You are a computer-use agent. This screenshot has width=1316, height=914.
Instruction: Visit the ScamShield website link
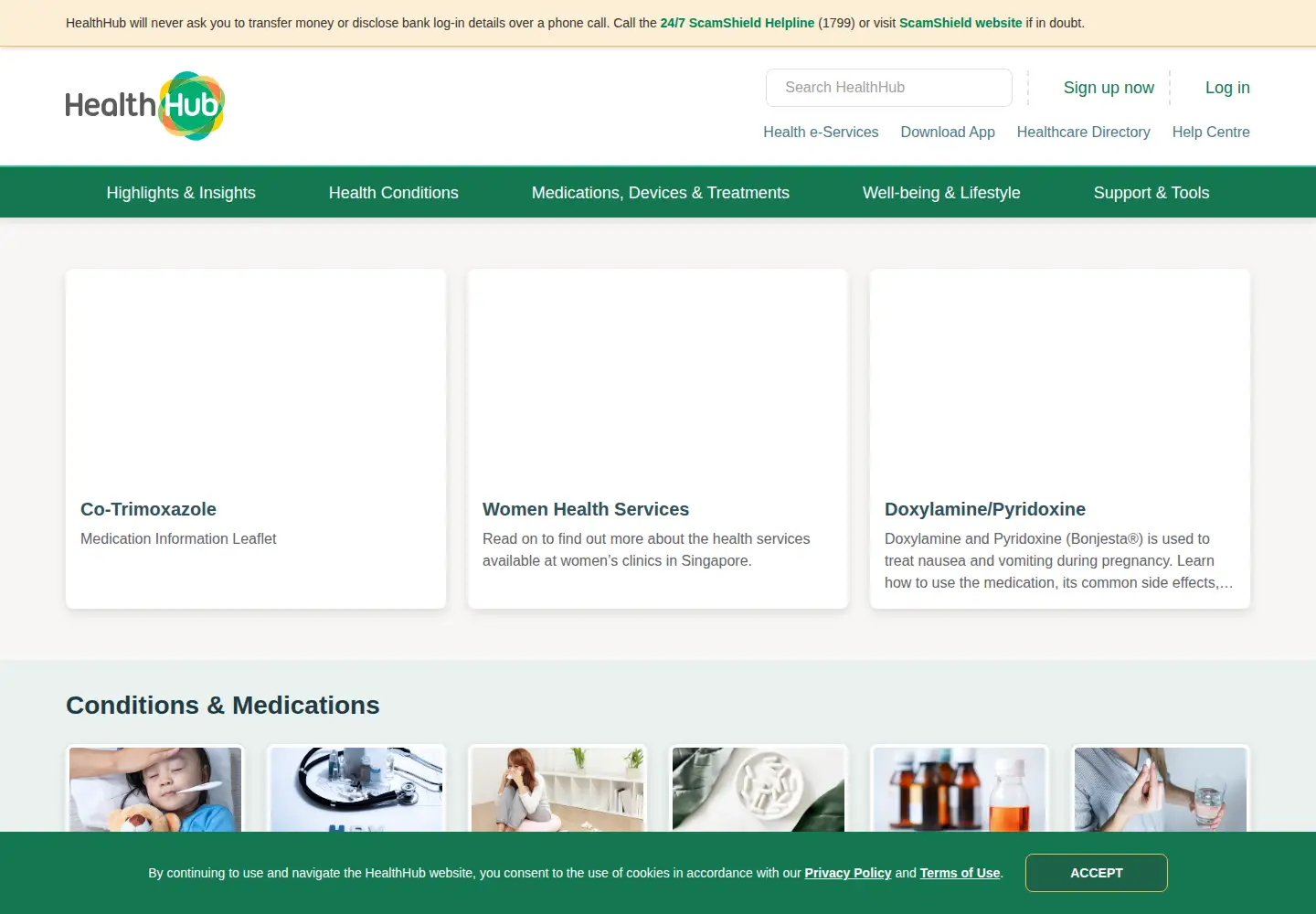[x=960, y=23]
